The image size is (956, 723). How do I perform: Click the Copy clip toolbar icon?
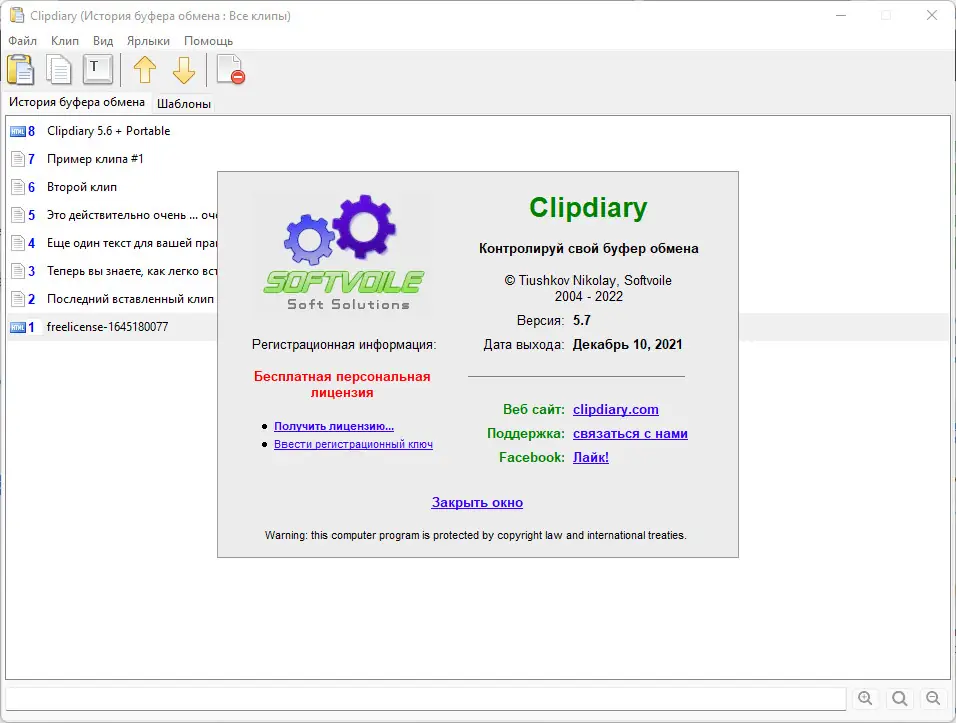click(59, 69)
